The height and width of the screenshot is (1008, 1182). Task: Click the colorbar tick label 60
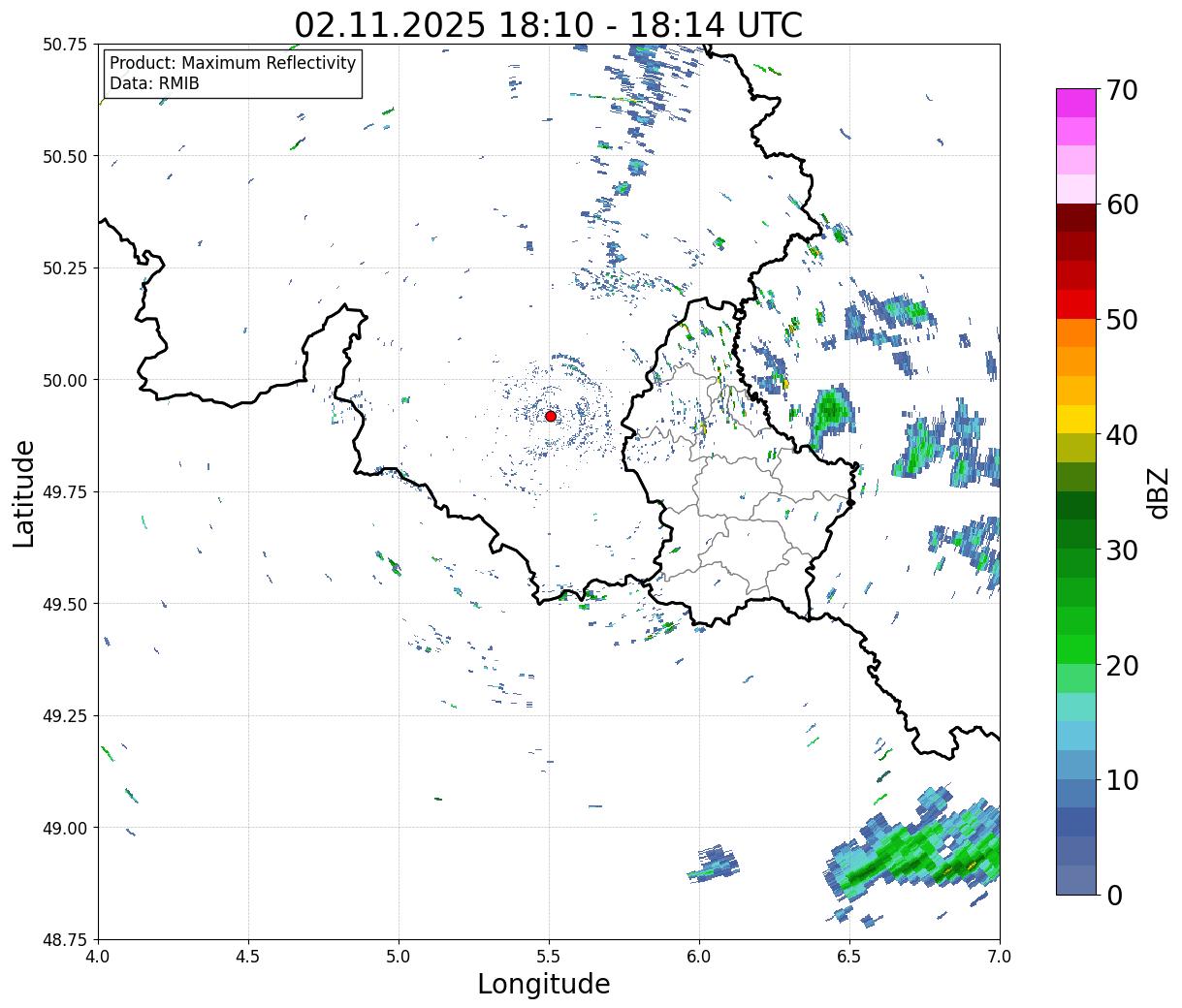(1122, 205)
